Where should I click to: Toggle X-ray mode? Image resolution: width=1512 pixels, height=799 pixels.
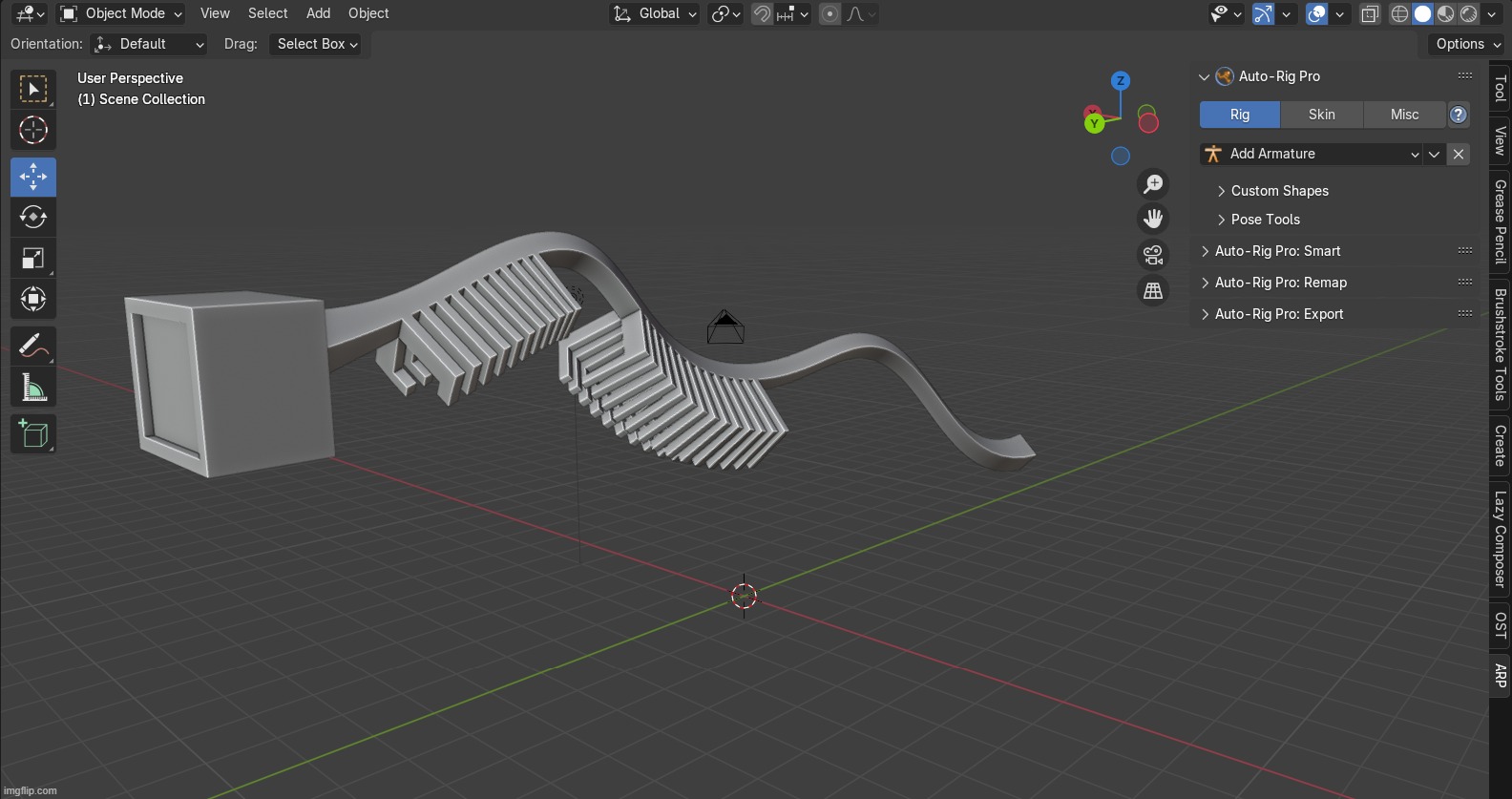coord(1370,13)
